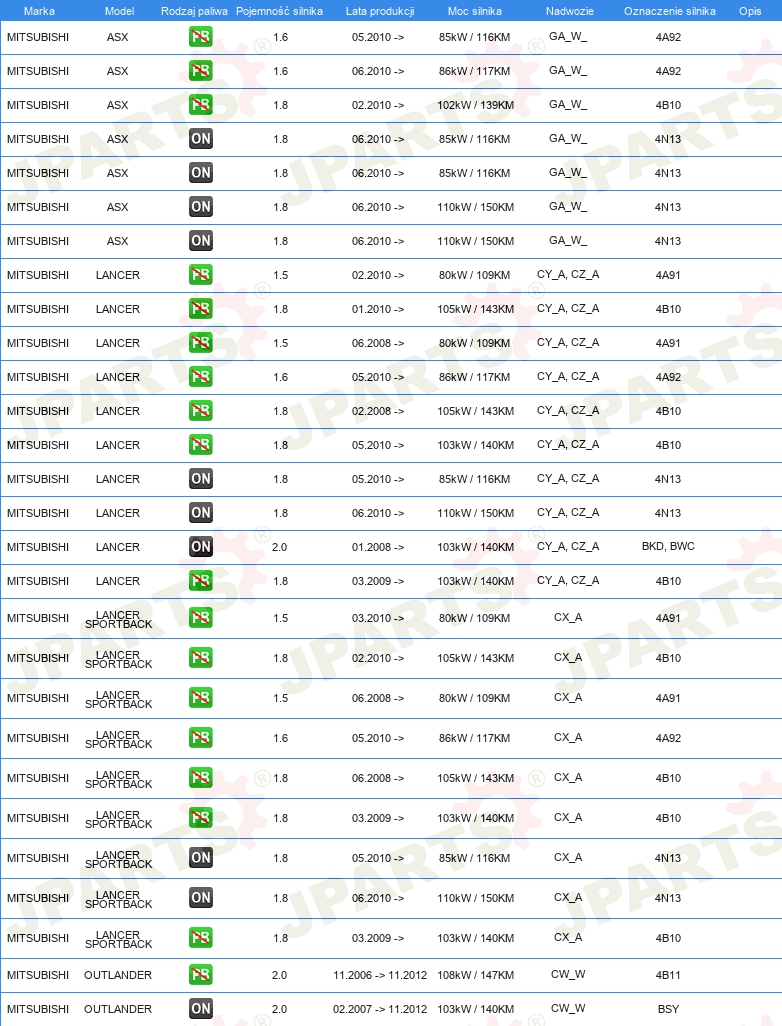Select OUTLANDER model cell in diesel BSY row
The image size is (782, 1026).
(x=118, y=1009)
